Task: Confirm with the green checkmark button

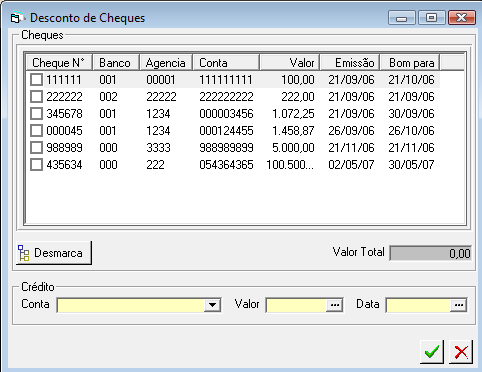Action: [x=432, y=352]
